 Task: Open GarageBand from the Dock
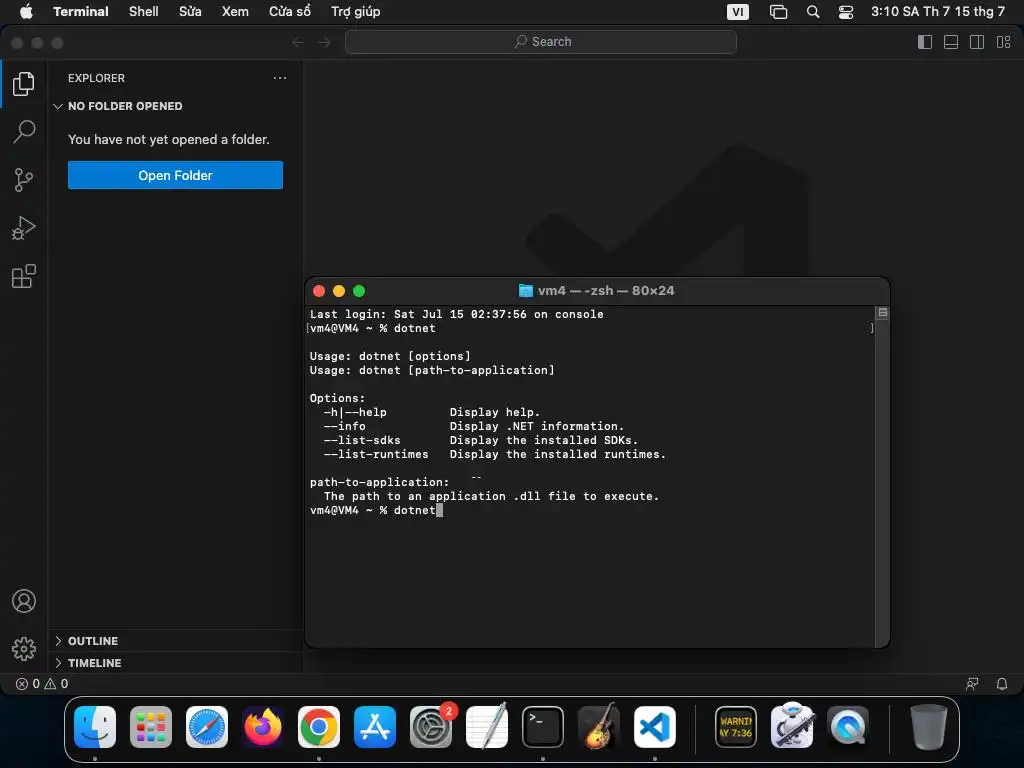coord(599,727)
